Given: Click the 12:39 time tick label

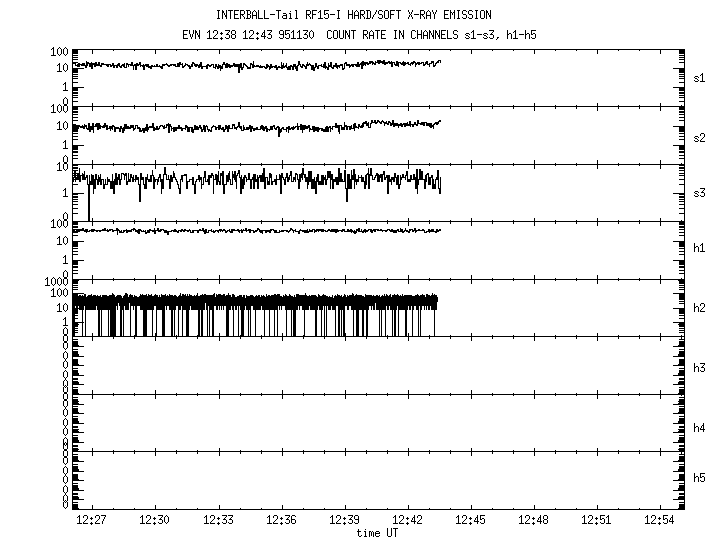Looking at the screenshot, I should click(344, 521).
